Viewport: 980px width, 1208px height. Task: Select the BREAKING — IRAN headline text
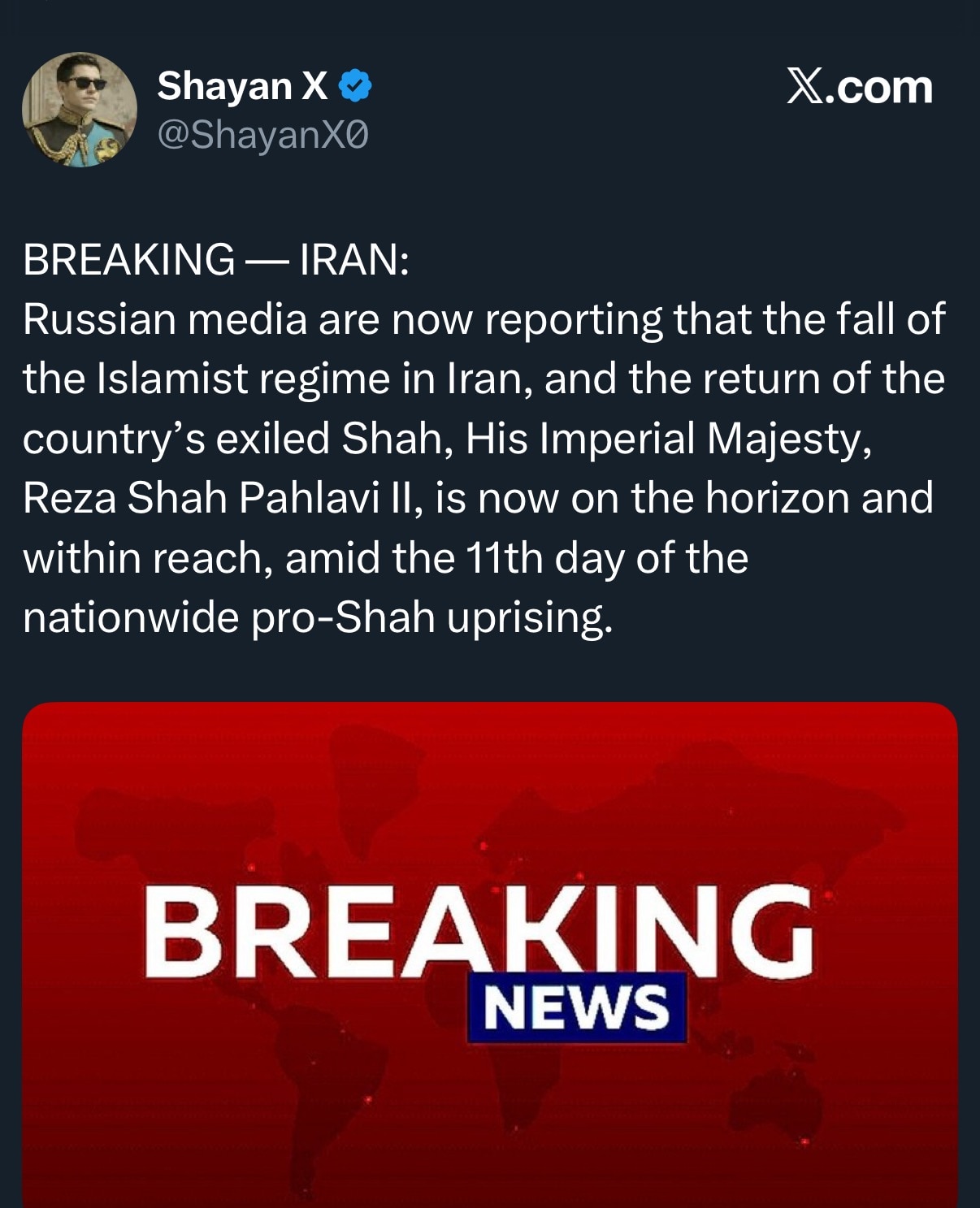tap(217, 258)
